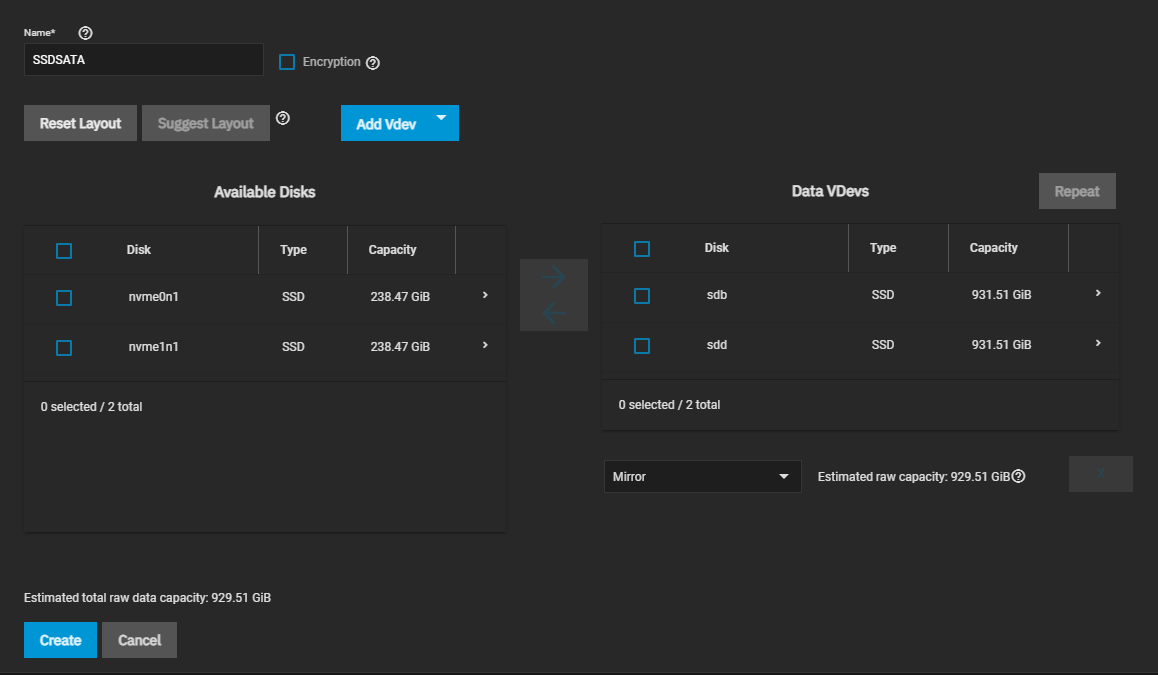
Task: Select the nvme0n1 disk name
Action: pos(154,296)
